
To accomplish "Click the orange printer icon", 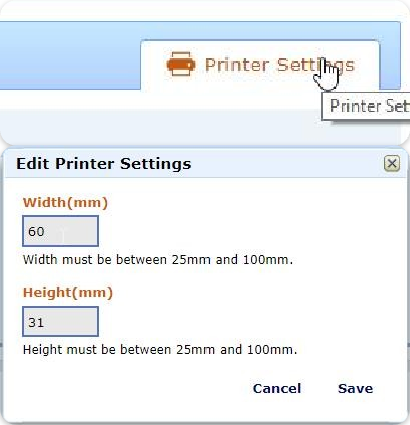I will 181,64.
